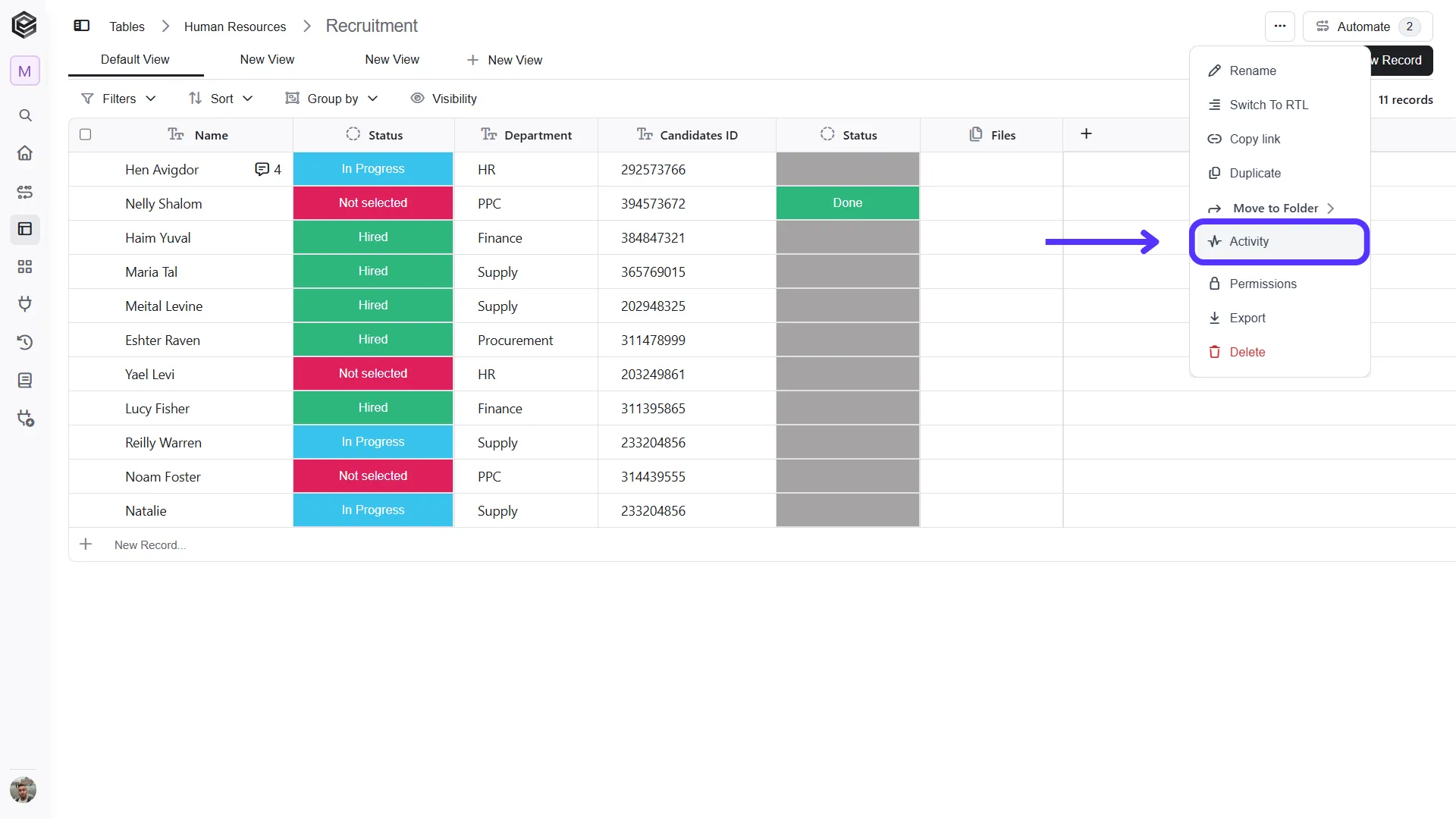1456x819 pixels.
Task: Add a new column with plus icon
Action: pos(1086,133)
